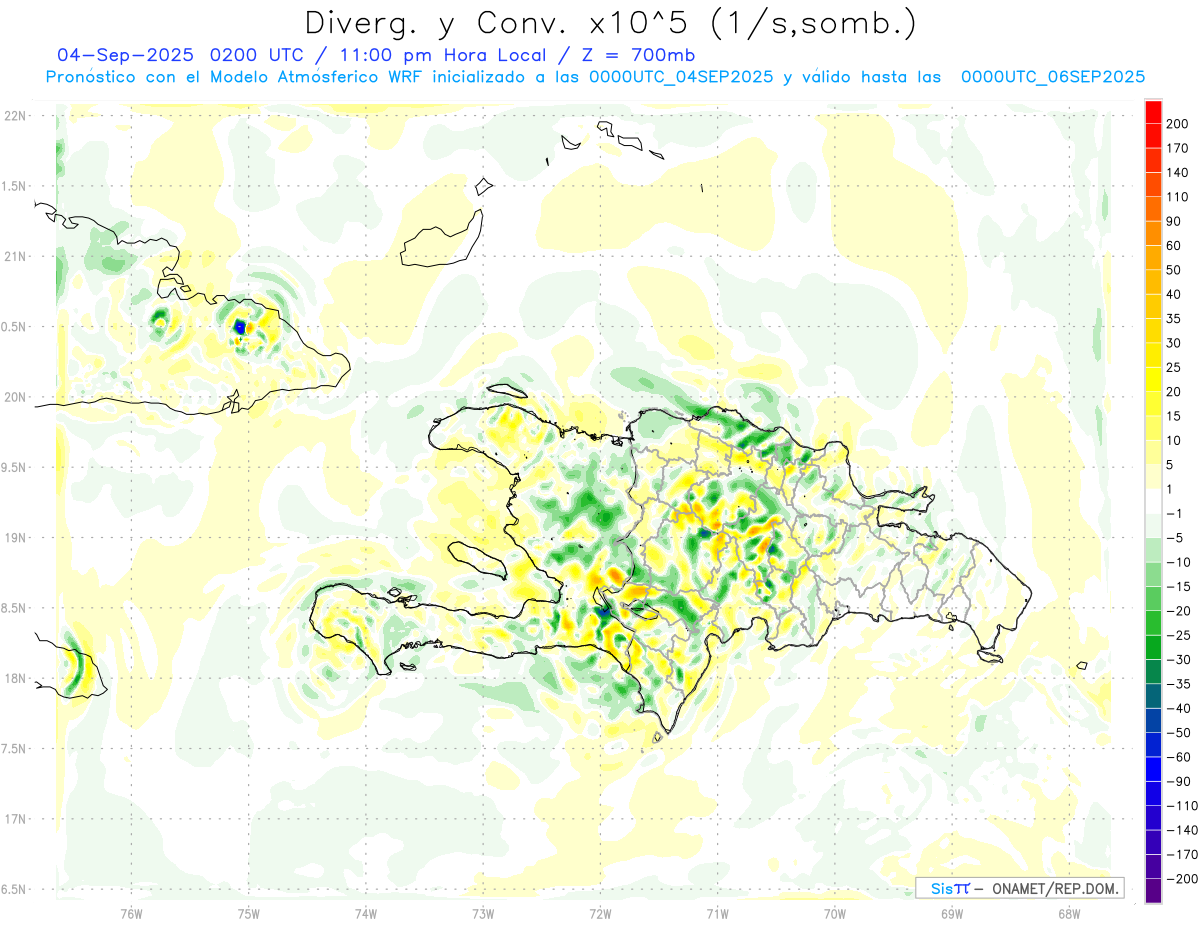
Task: Click the green swatch near level -25
Action: coord(1153,647)
